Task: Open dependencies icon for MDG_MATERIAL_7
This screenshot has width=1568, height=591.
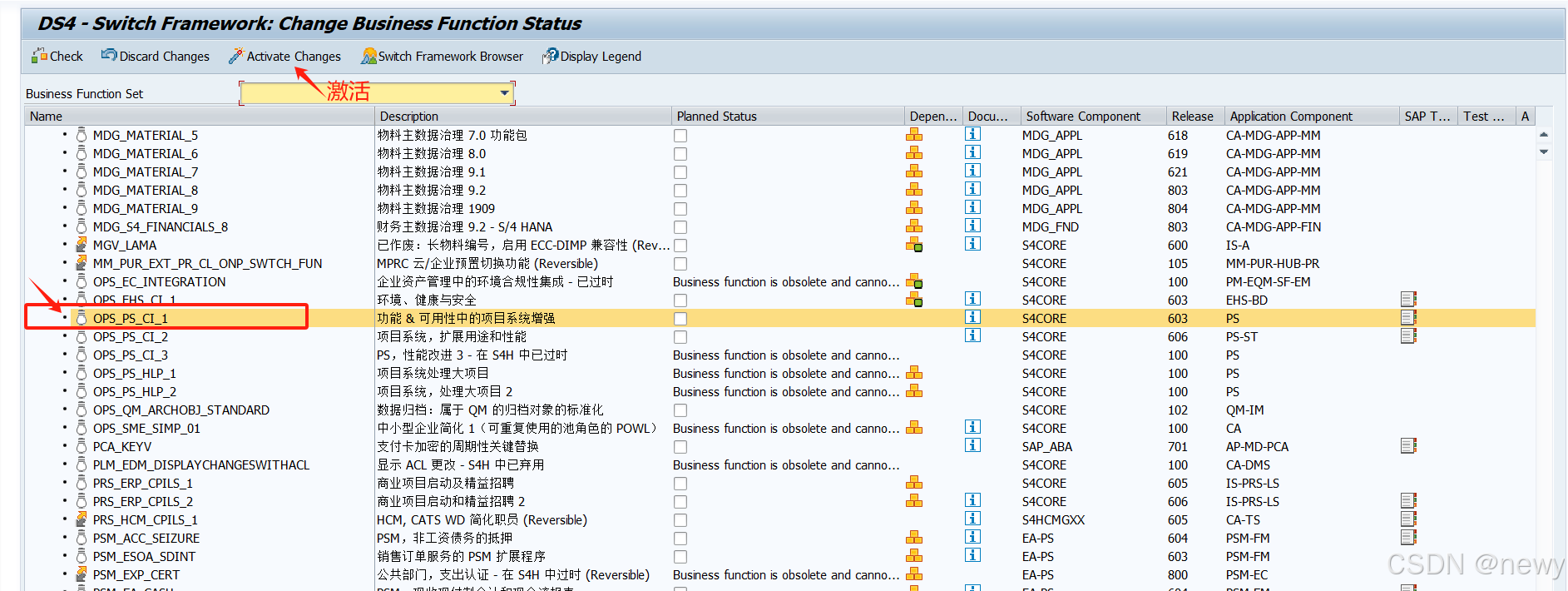Action: pos(914,171)
